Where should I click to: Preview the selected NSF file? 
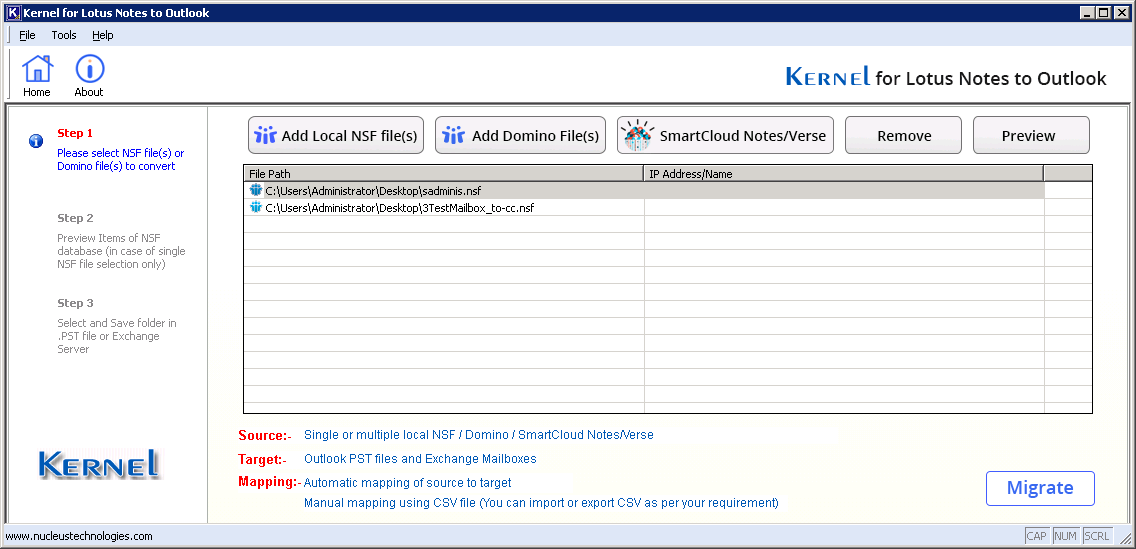[x=1031, y=135]
